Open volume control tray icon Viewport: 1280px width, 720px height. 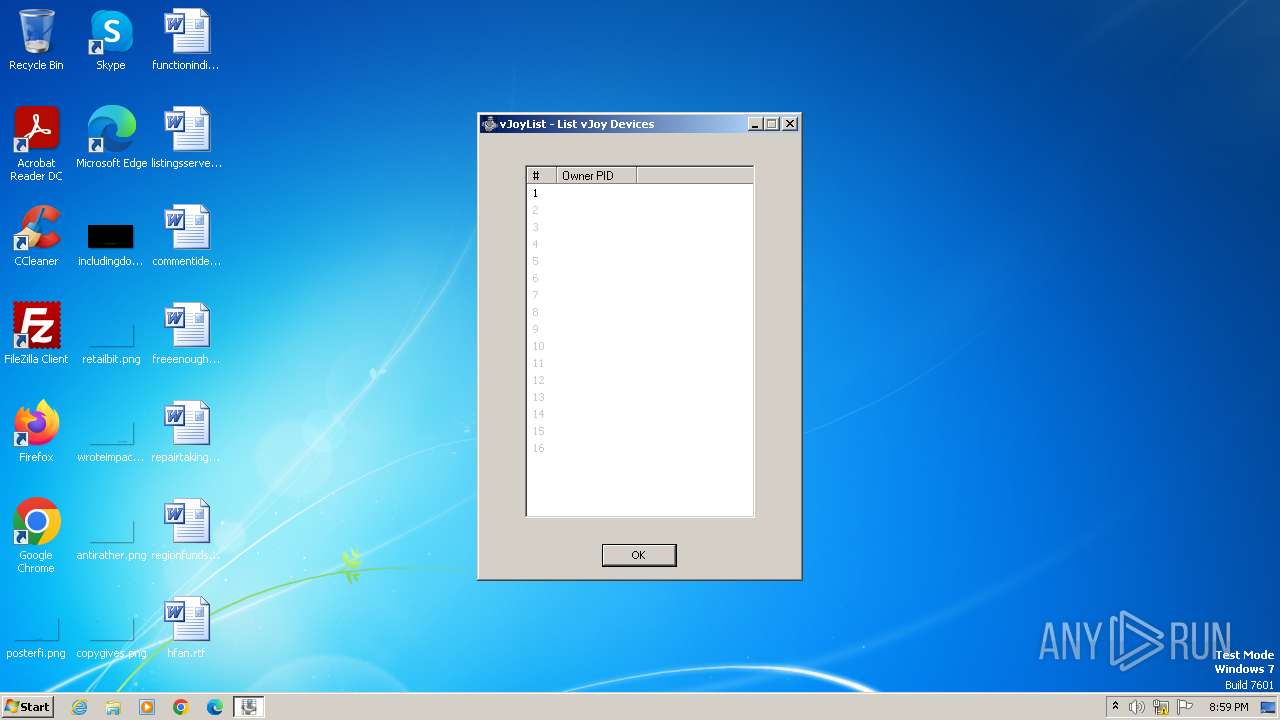pyautogui.click(x=1137, y=707)
